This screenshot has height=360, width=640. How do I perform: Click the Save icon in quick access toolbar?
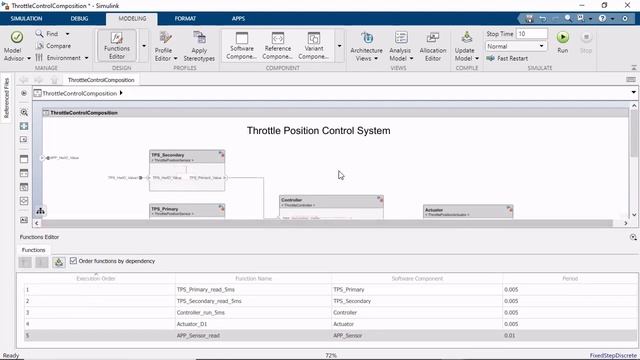coord(529,18)
